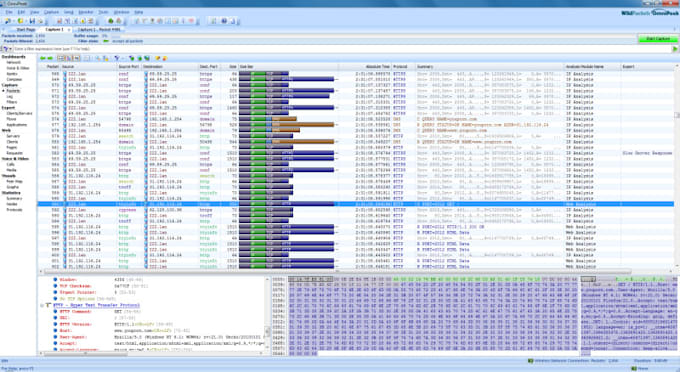Open the Monitor menu
680x372 pixels.
[86, 12]
